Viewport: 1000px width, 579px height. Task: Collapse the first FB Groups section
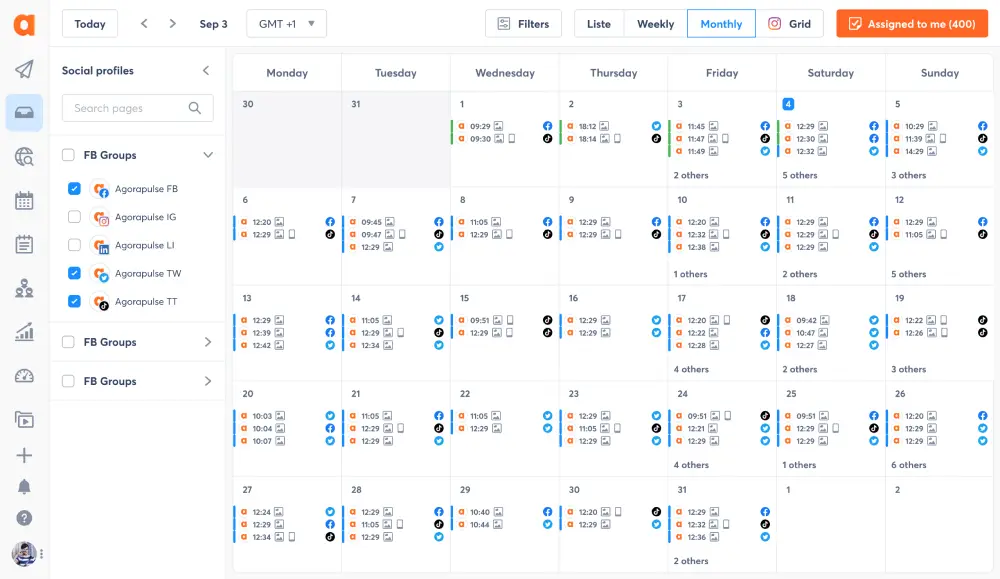pos(208,155)
